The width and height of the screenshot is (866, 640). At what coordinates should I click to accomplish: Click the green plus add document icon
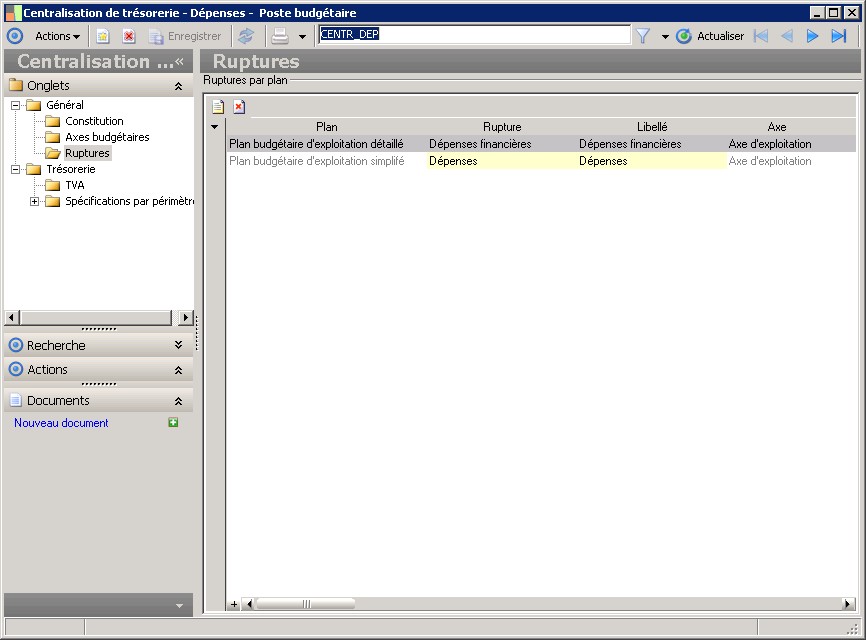click(173, 422)
